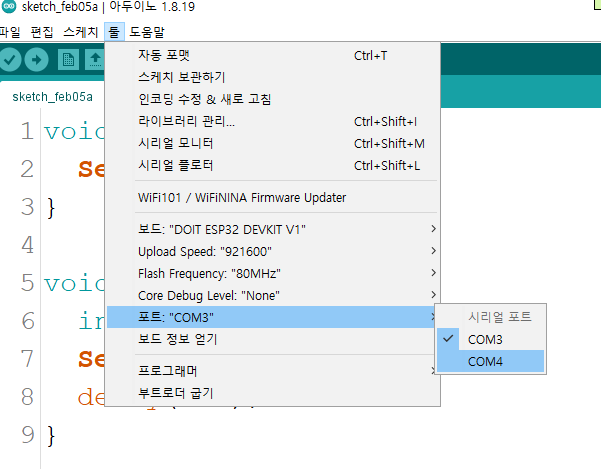Open 시리얼 모니터 from menu
This screenshot has width=601, height=469.
[272, 143]
